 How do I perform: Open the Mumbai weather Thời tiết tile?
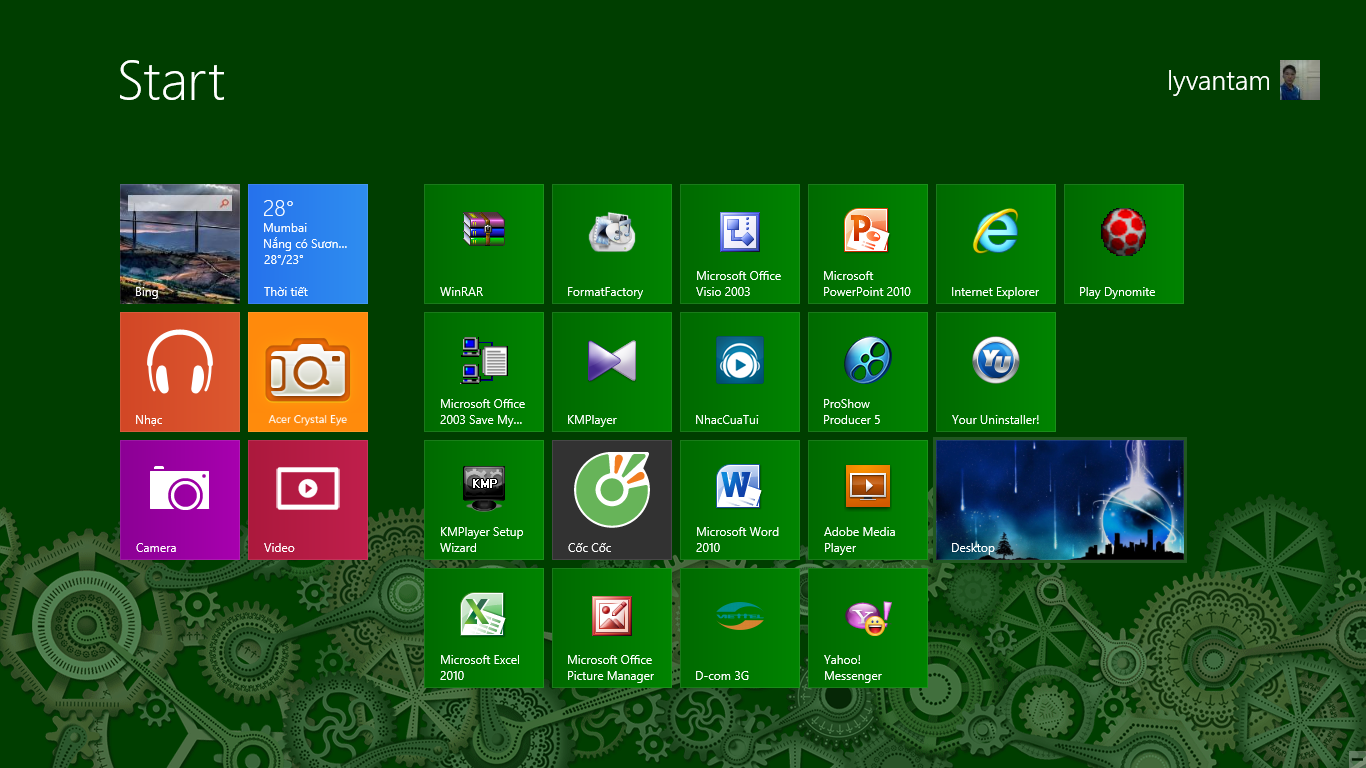308,244
